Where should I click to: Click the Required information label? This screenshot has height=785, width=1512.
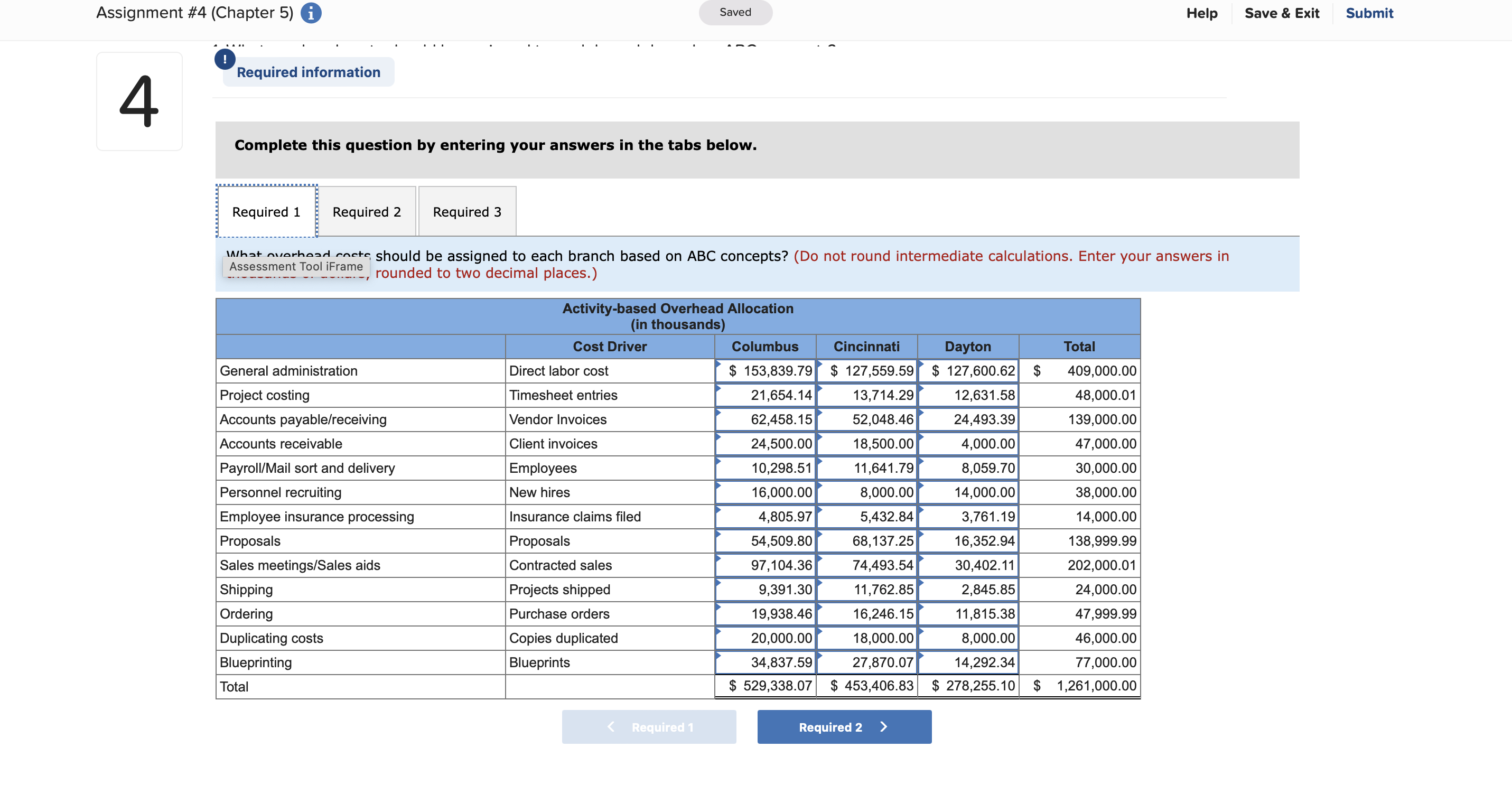coord(308,72)
